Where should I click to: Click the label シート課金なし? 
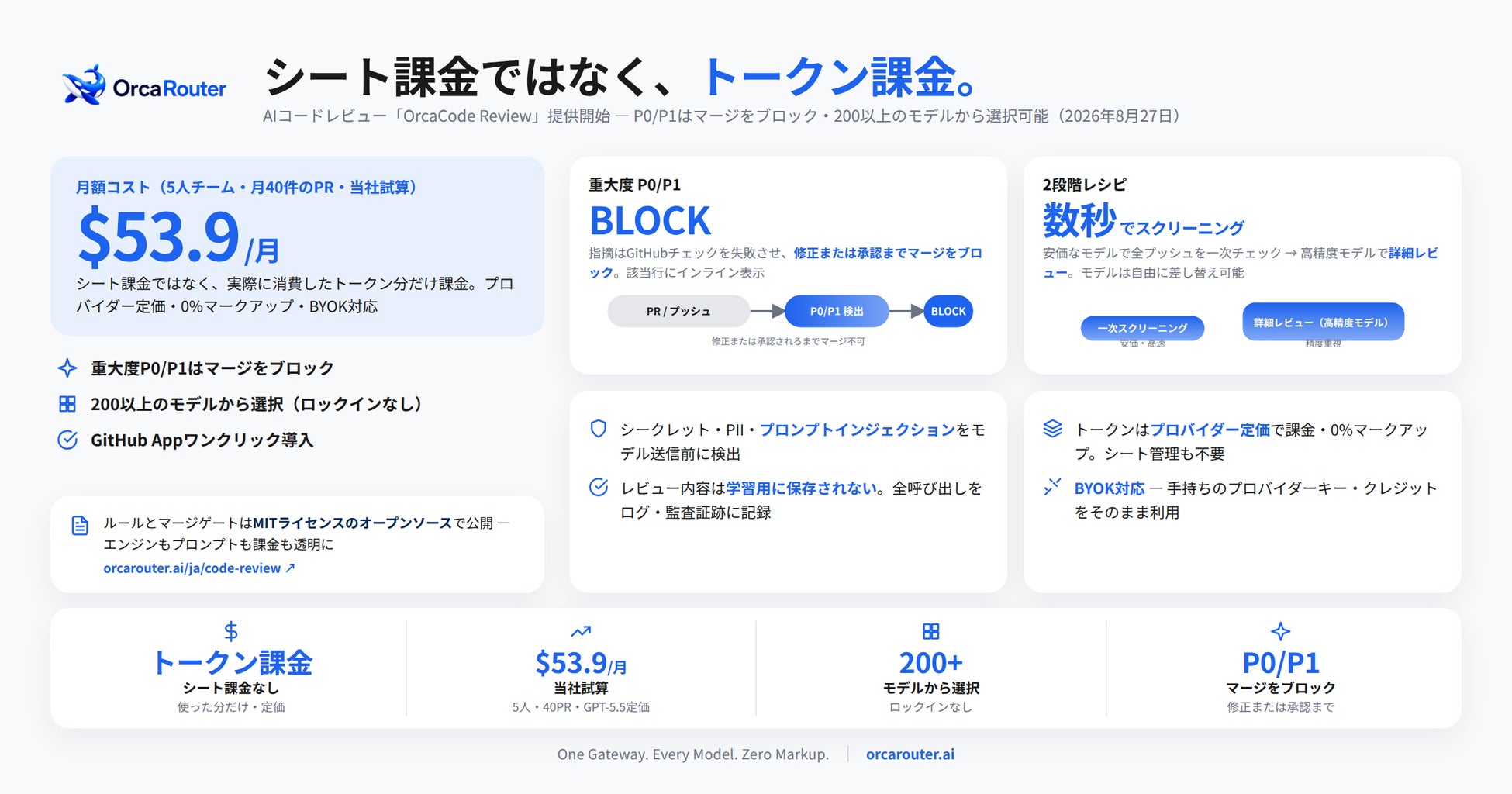tap(231, 688)
